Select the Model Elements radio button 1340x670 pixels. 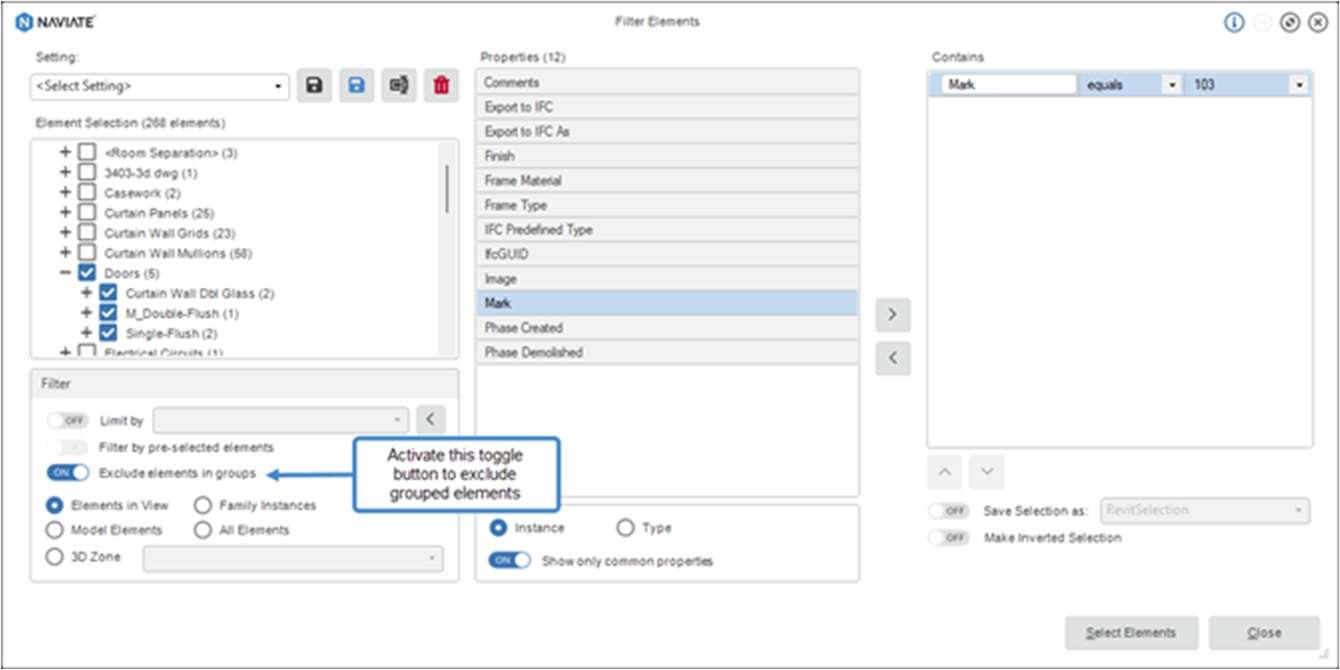pyautogui.click(x=55, y=530)
